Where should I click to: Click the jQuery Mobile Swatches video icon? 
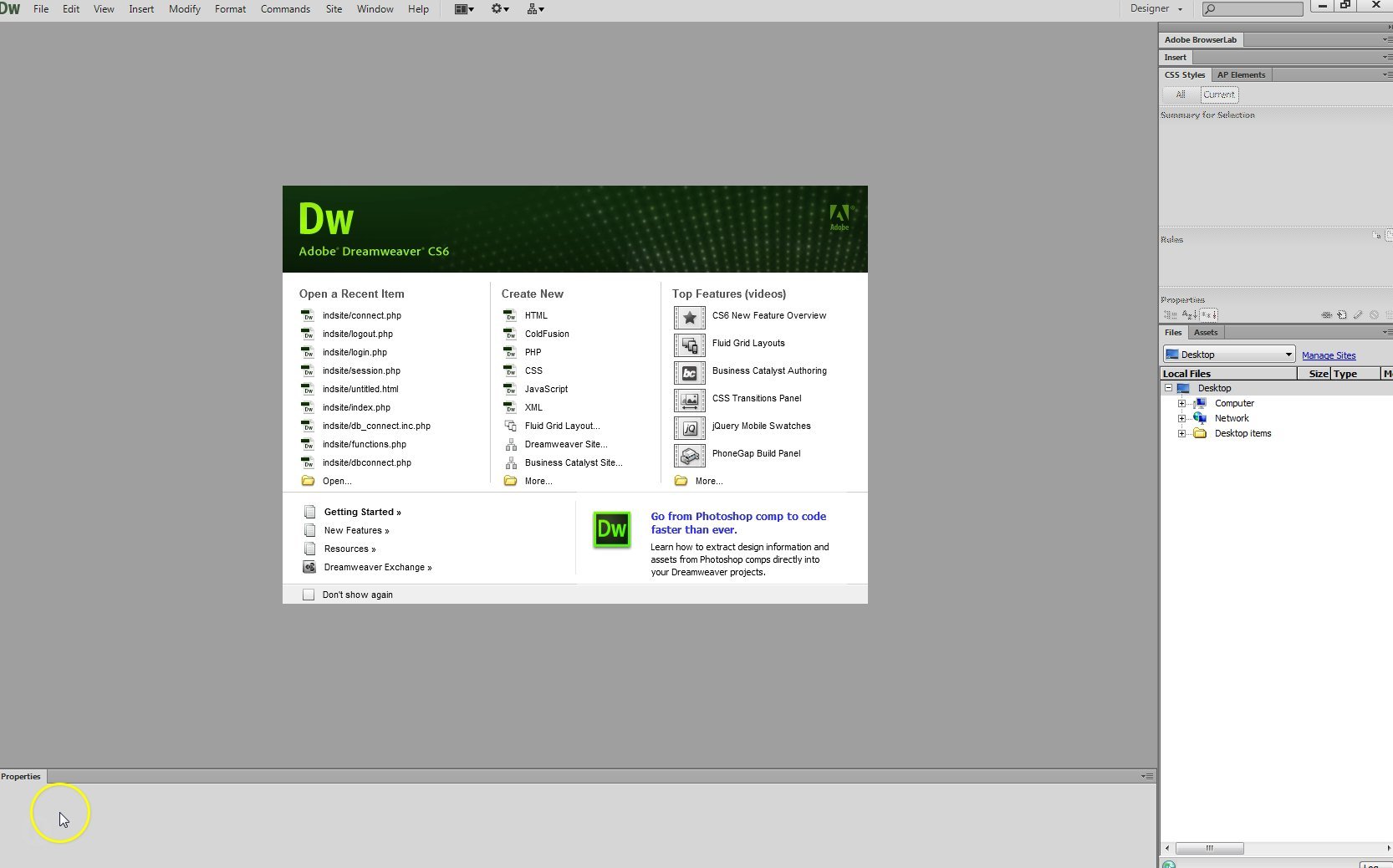(689, 428)
